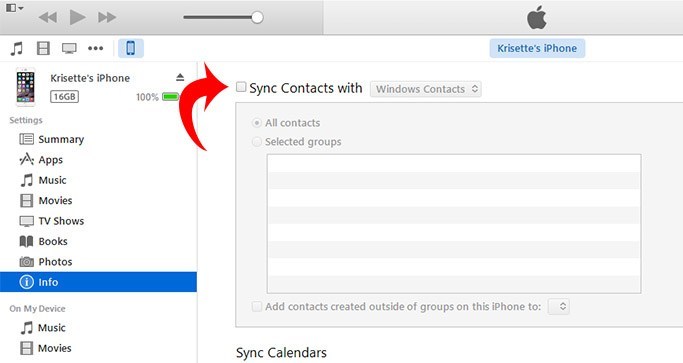Toggle Add contacts created outside of groups checkbox

[257, 307]
